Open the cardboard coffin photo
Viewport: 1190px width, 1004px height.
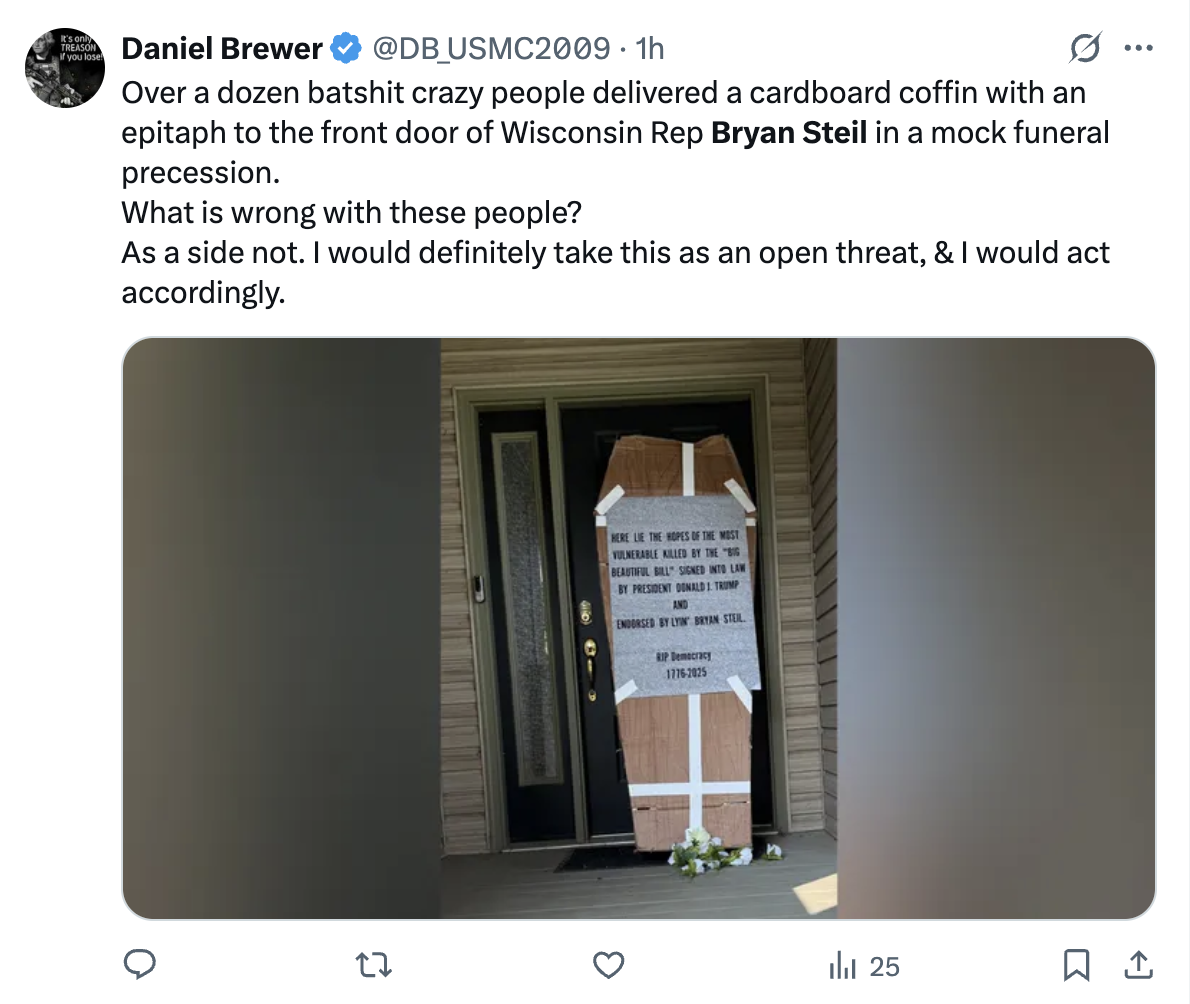click(x=638, y=628)
